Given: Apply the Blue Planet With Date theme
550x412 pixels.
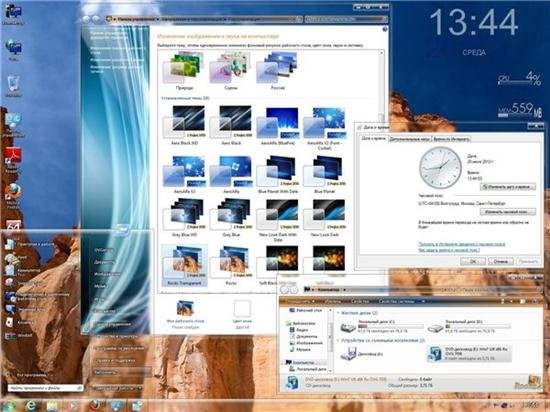Looking at the screenshot, I should click(x=278, y=175).
